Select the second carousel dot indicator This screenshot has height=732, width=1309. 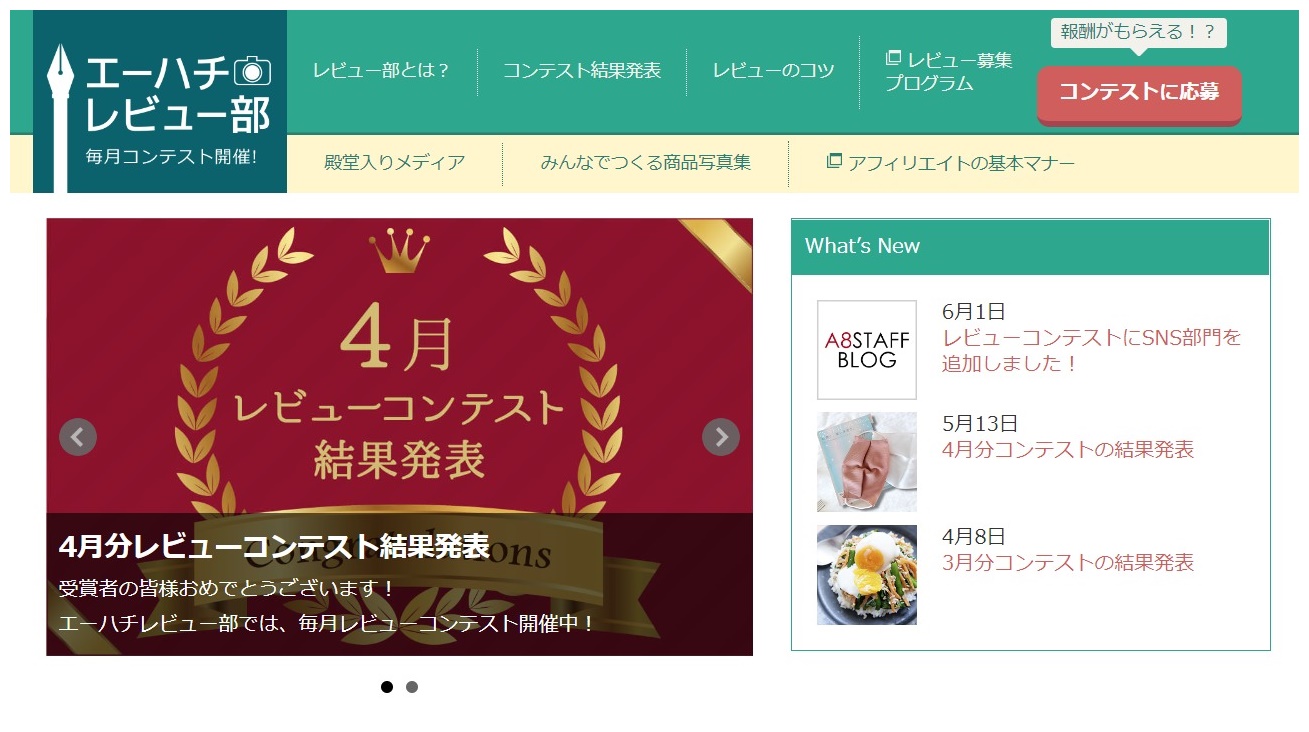tap(412, 687)
